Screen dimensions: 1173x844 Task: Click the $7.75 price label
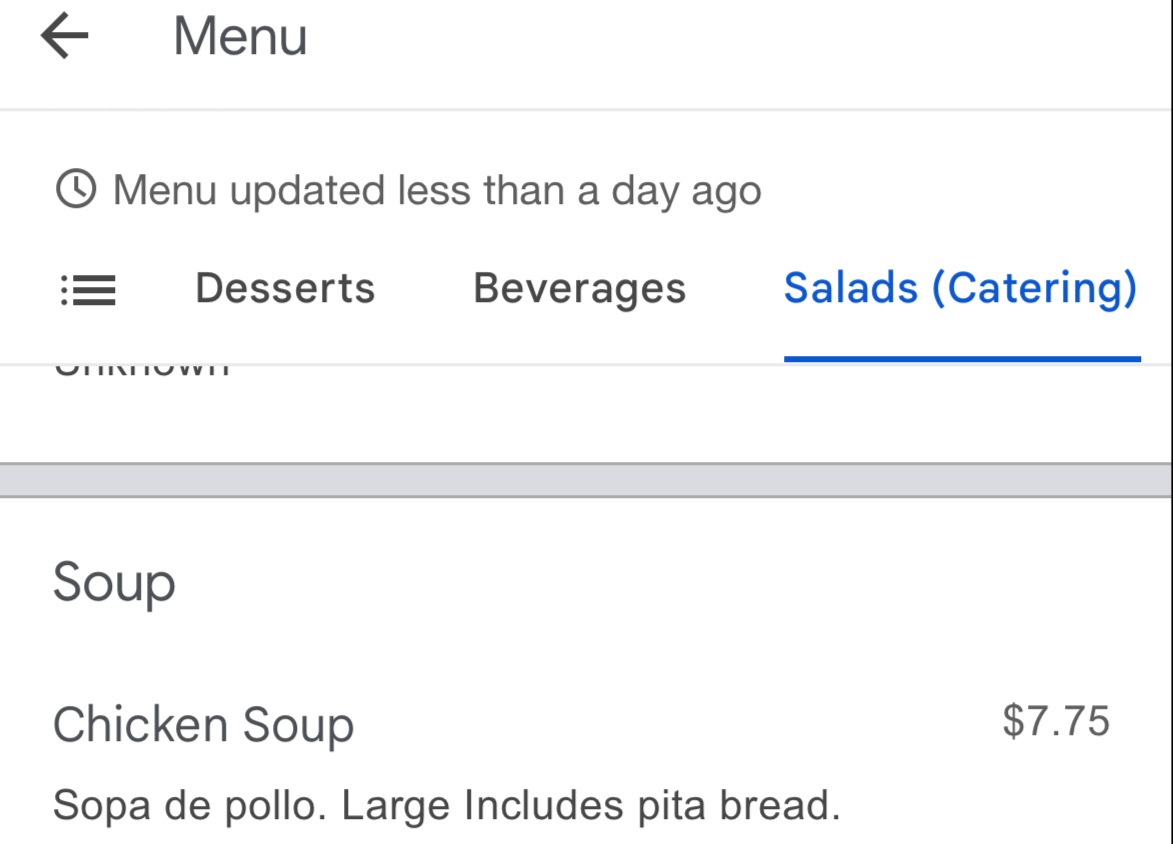coord(1056,721)
